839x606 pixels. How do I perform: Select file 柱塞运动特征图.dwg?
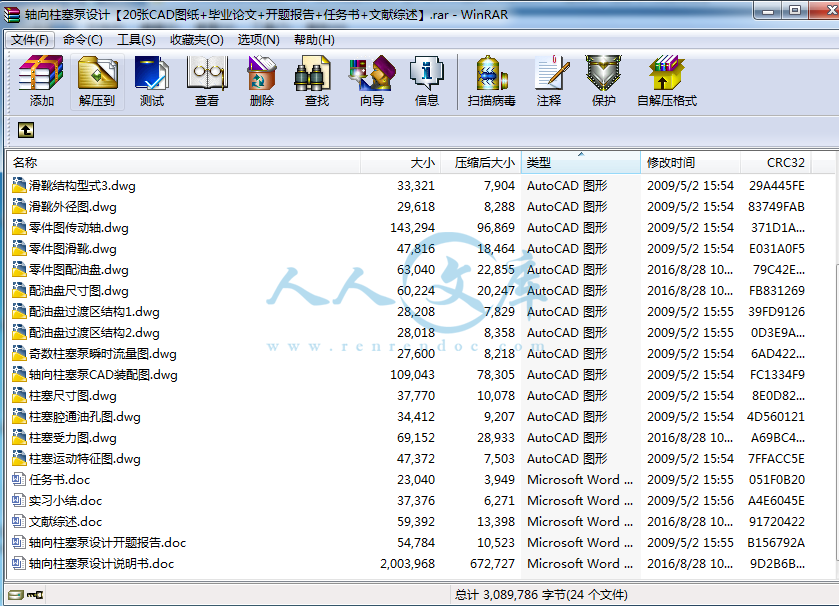85,458
